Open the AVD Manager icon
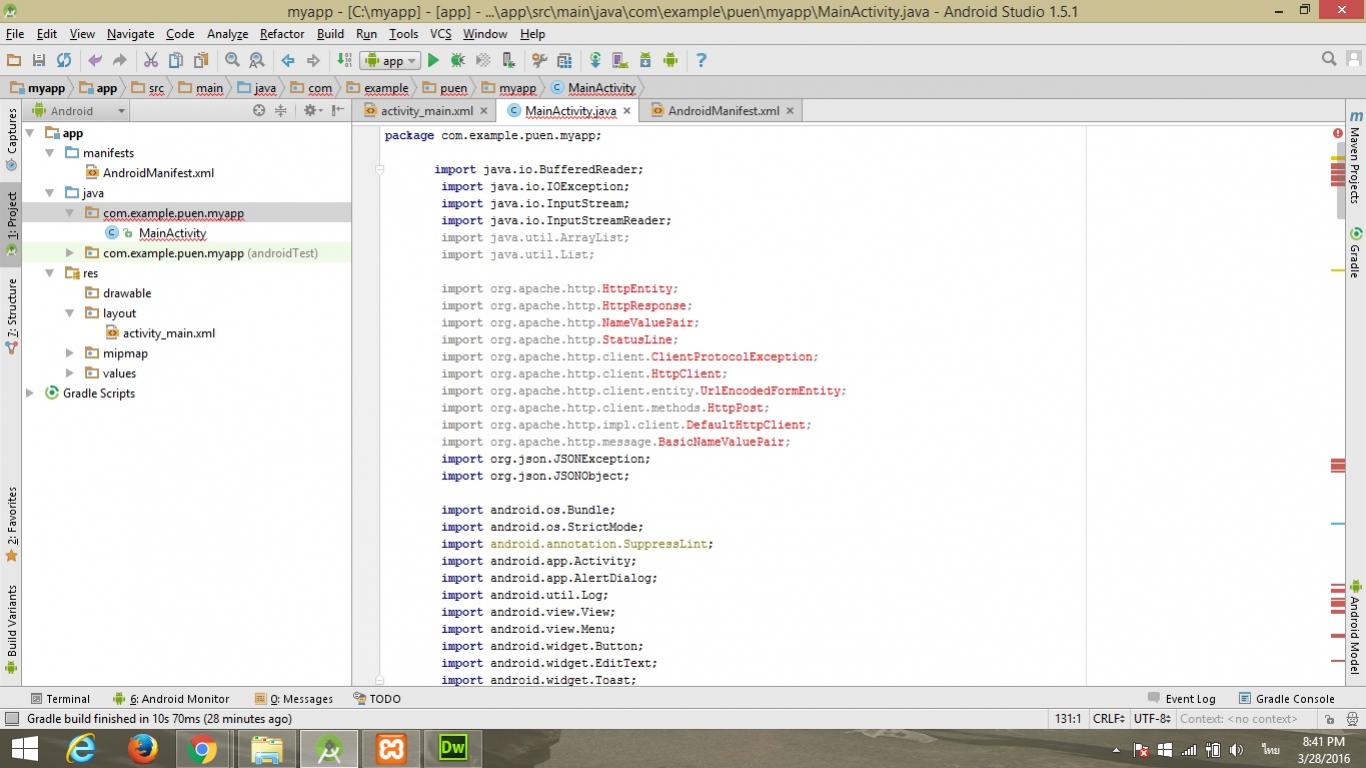Image resolution: width=1366 pixels, height=768 pixels. 620,61
